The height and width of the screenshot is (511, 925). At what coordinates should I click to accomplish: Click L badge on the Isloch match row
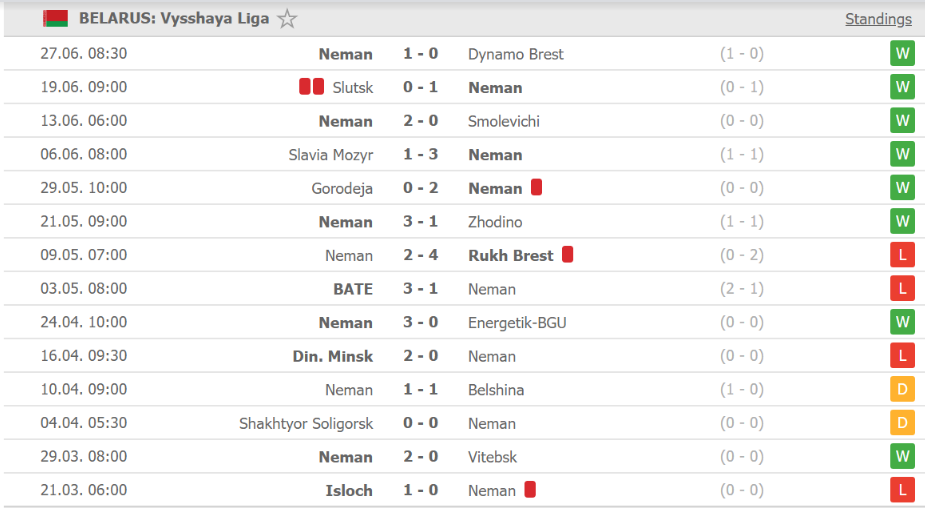click(902, 490)
